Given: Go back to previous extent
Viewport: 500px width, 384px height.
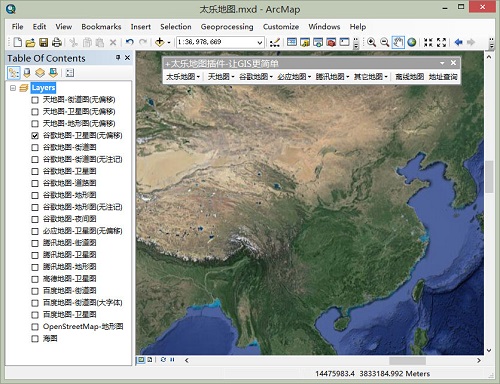Looking at the screenshot, I should point(459,42).
